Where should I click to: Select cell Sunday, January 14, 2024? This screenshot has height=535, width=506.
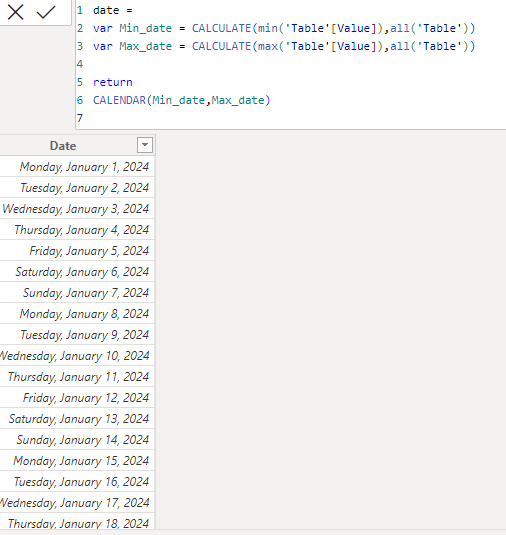click(77, 439)
